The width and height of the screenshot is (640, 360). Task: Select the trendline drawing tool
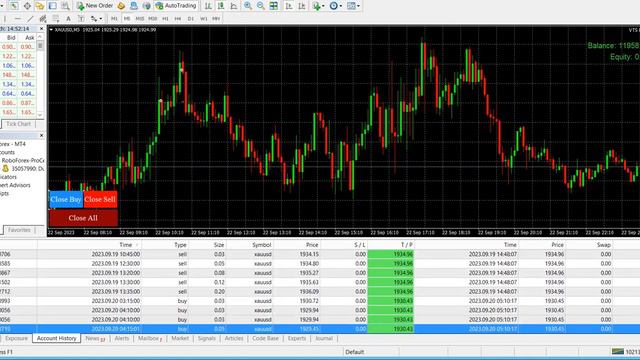click(x=30, y=18)
